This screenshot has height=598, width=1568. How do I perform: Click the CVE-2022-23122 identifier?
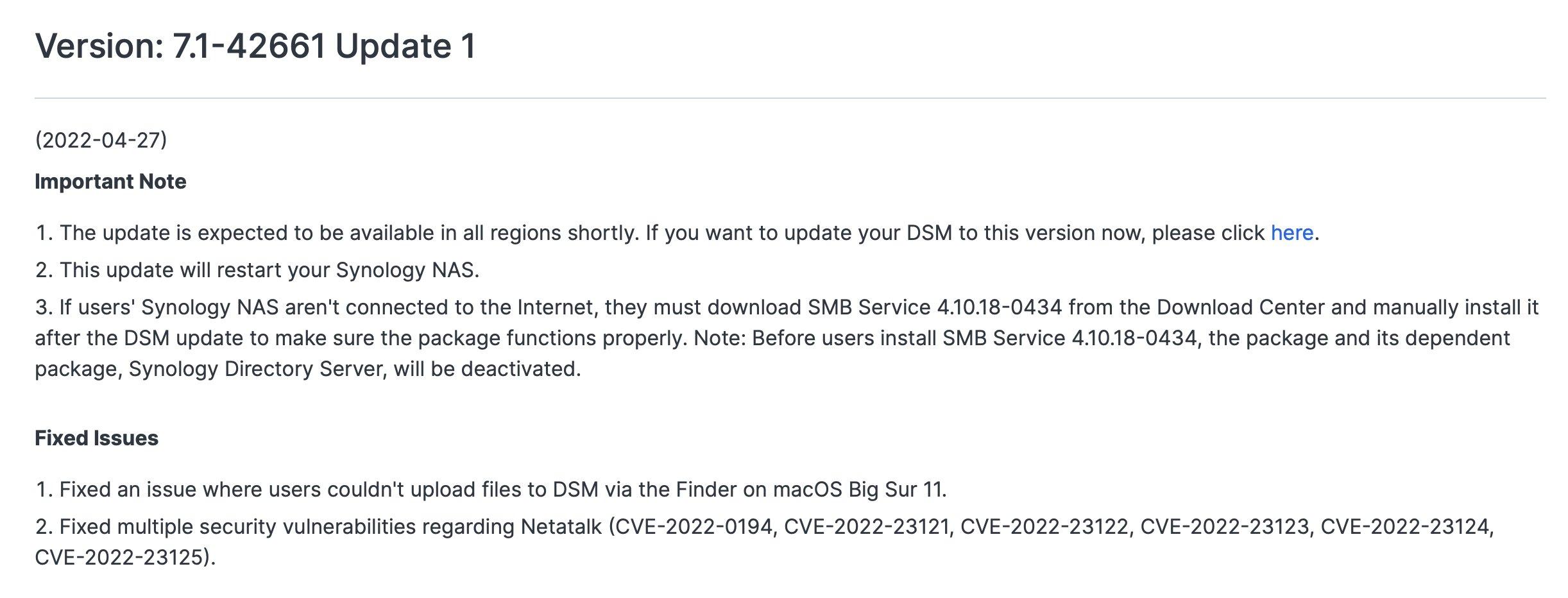coord(1044,527)
